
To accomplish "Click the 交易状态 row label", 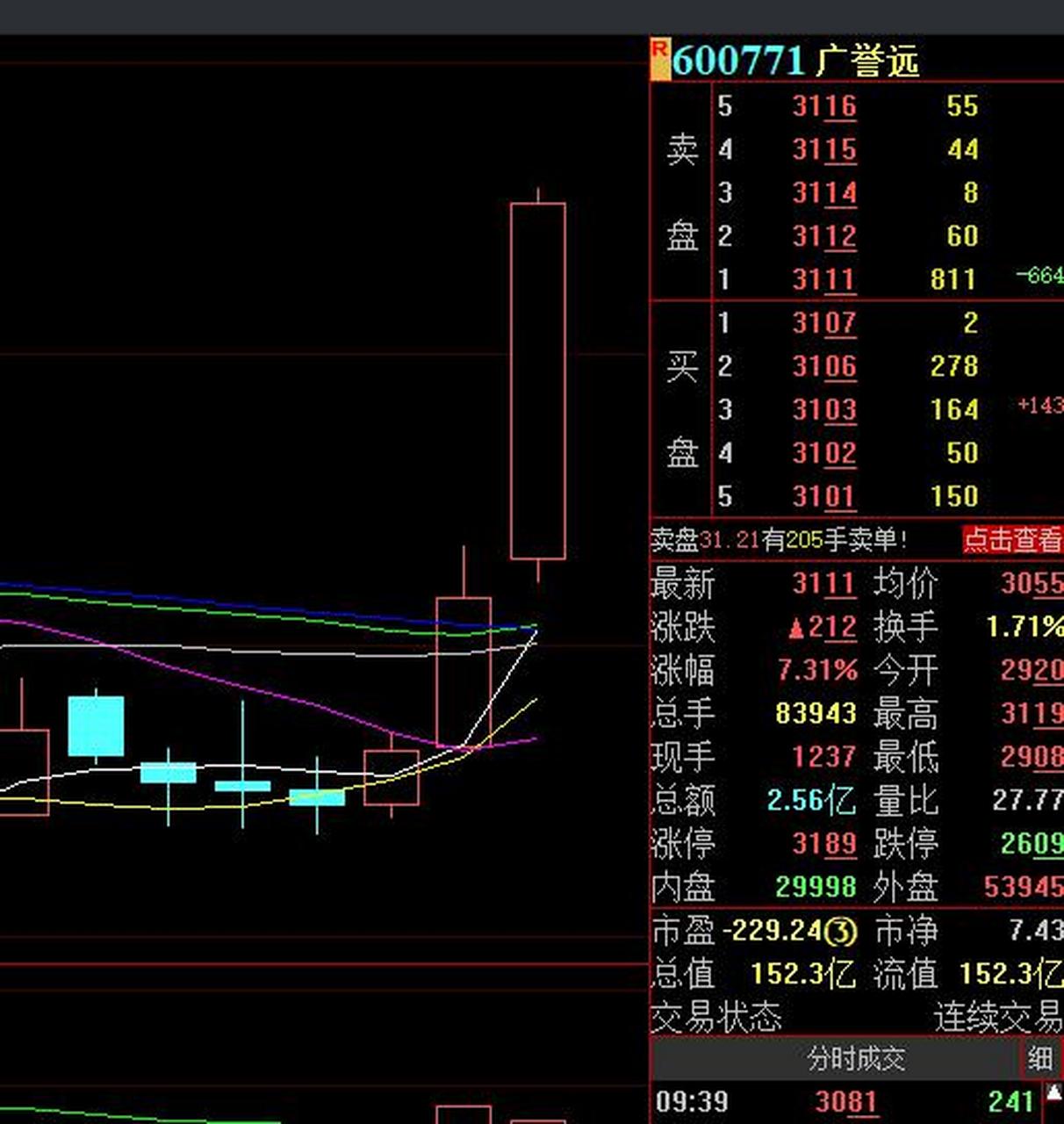I will click(715, 1018).
